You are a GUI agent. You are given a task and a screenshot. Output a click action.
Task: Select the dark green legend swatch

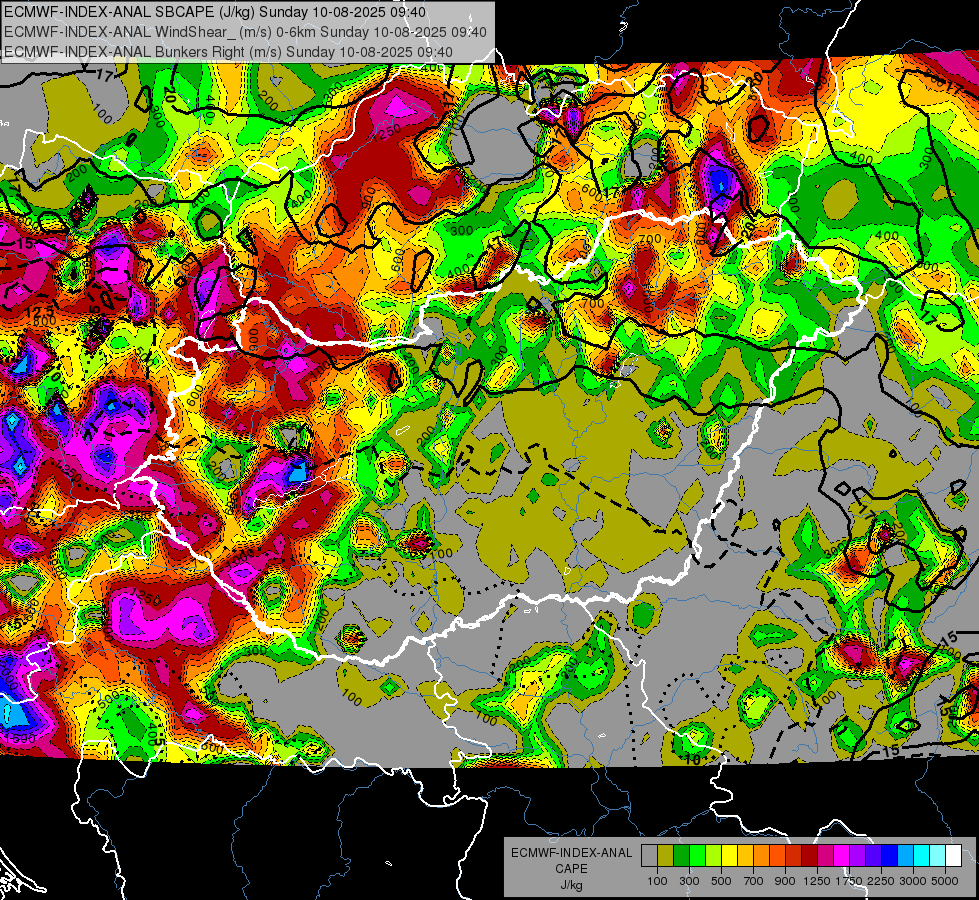coord(681,856)
